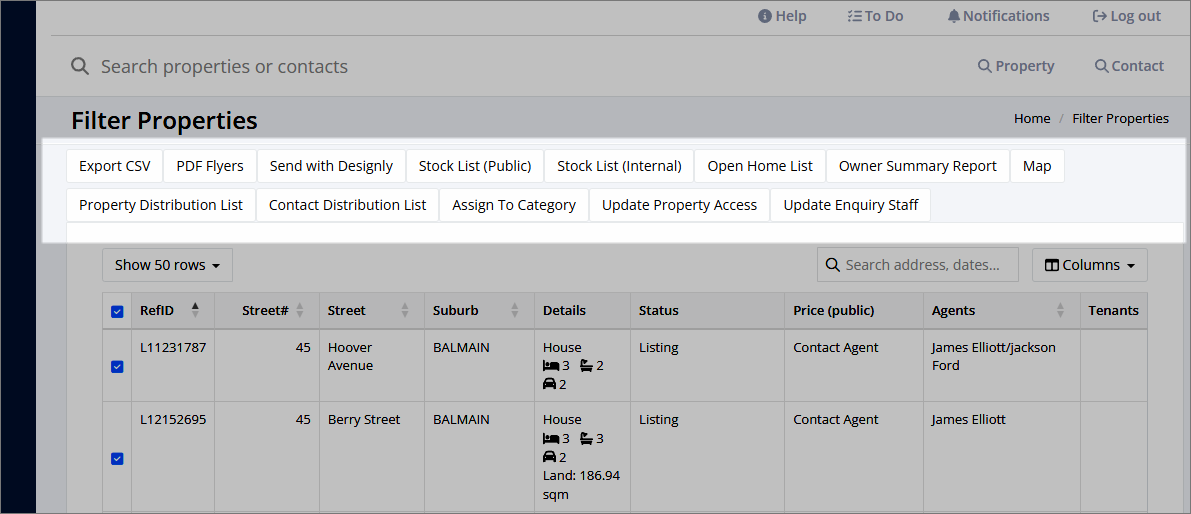Click the Notifications bell icon
The image size is (1191, 514).
(953, 16)
